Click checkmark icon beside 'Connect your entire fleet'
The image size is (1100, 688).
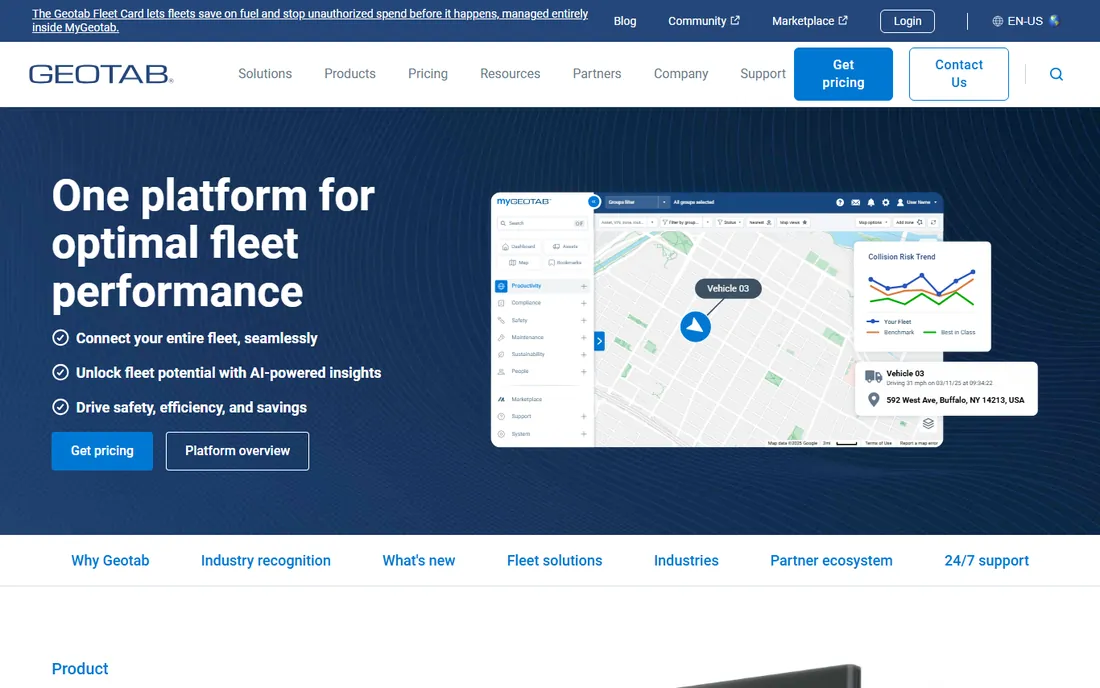[x=60, y=338]
